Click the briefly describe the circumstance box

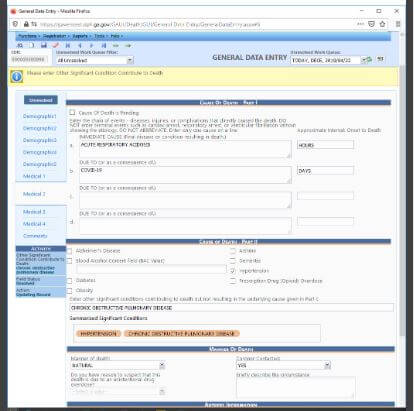(x=296, y=388)
